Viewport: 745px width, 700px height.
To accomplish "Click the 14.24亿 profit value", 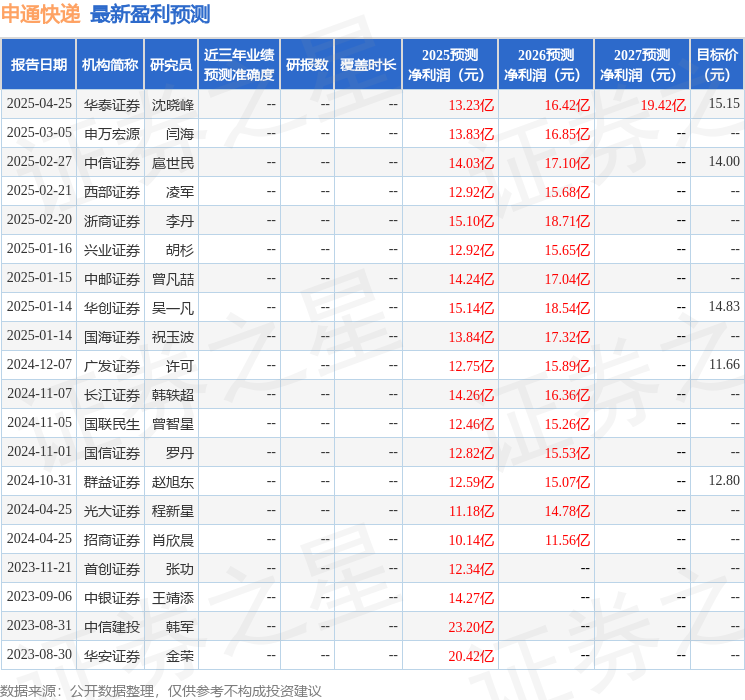I will (471, 279).
